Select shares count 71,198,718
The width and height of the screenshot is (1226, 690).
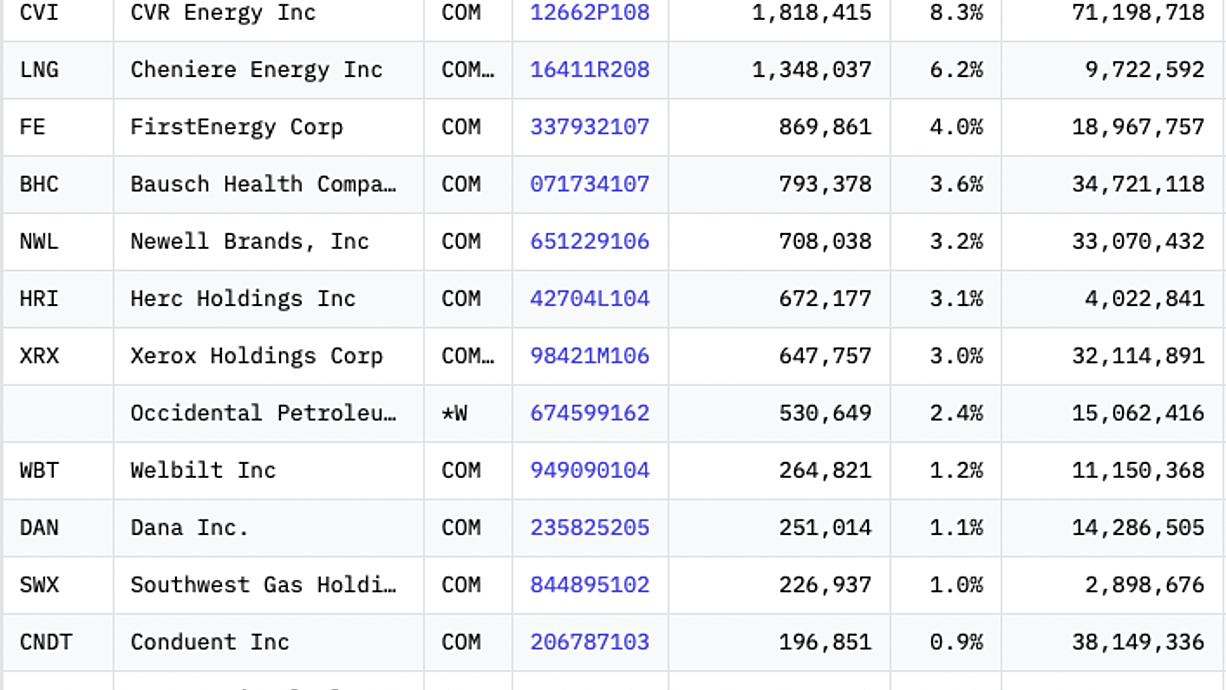[1138, 13]
